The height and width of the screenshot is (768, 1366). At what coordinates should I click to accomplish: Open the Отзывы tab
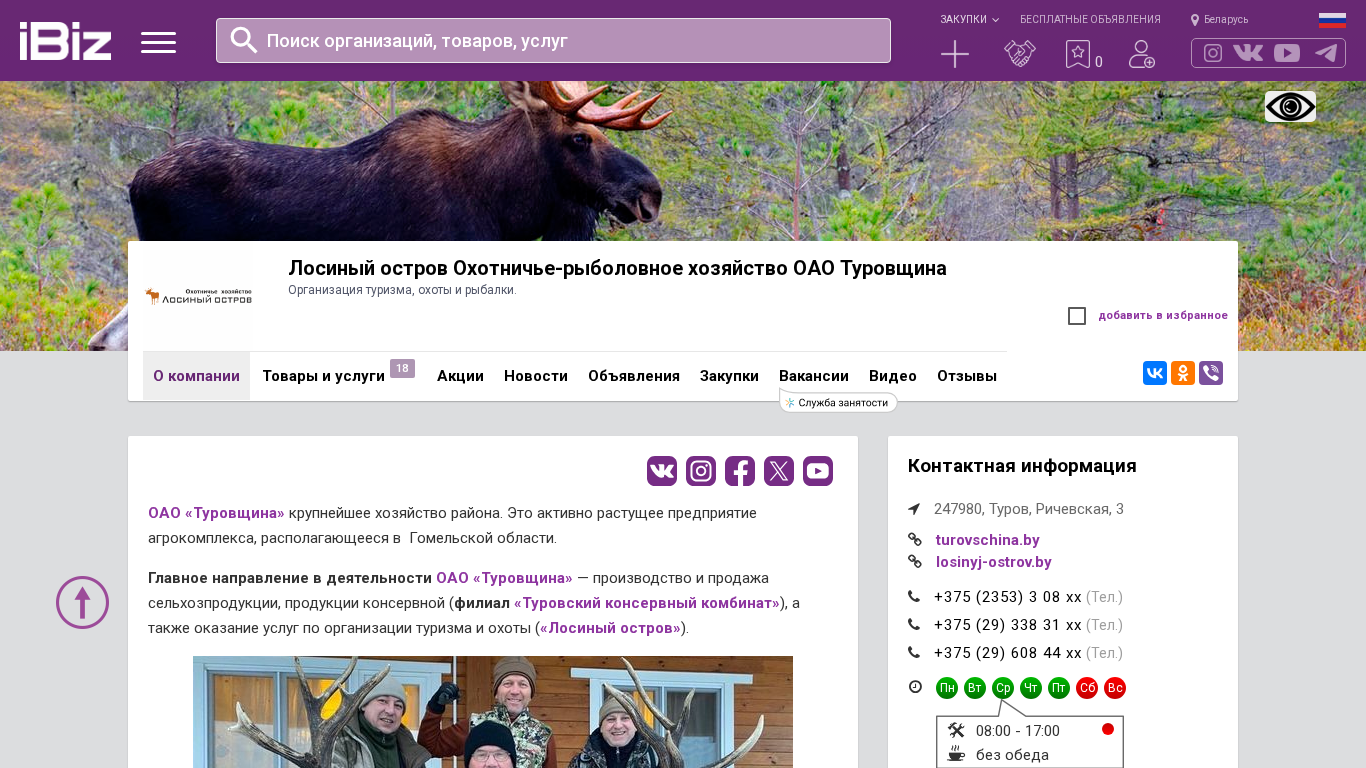tap(967, 376)
